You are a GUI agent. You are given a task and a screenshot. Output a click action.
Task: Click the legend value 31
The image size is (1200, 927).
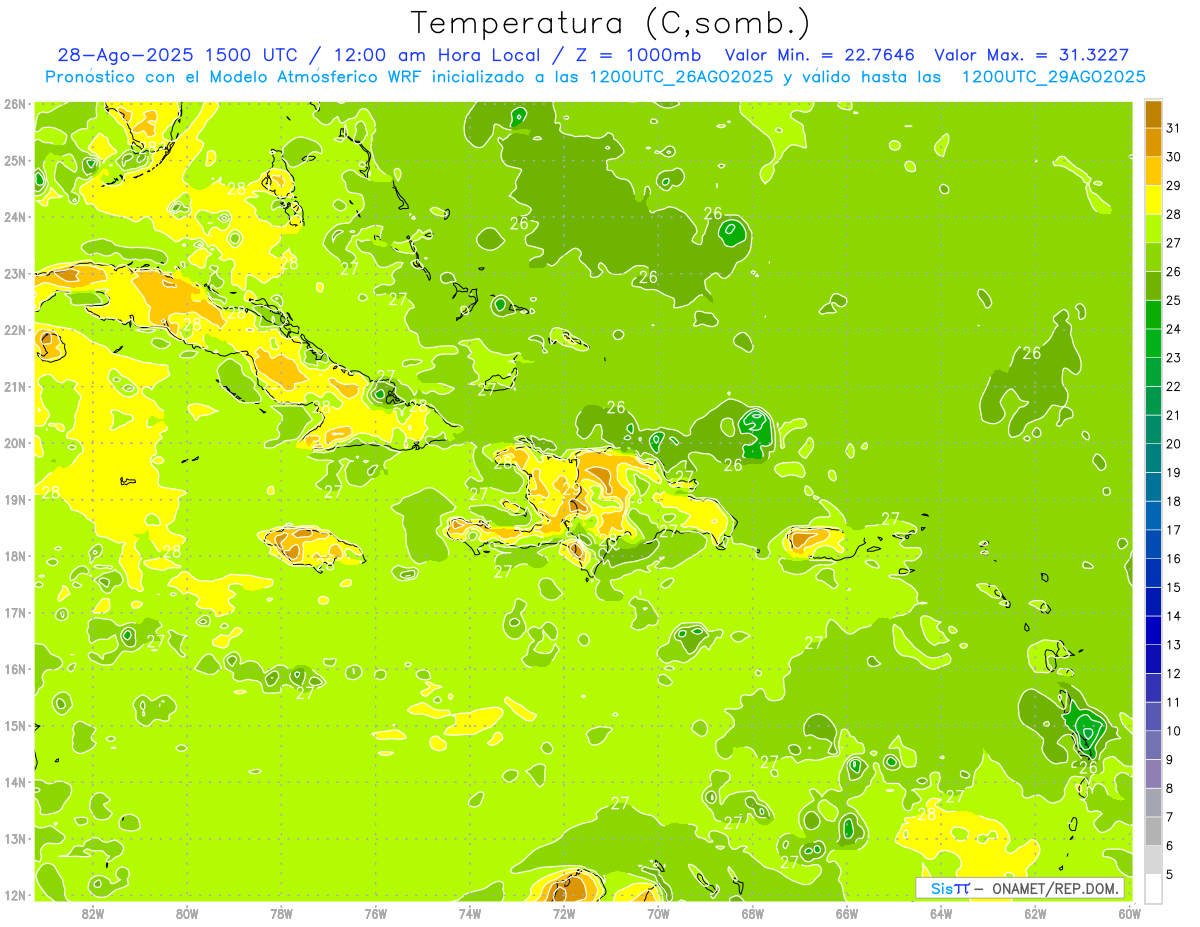point(1174,128)
